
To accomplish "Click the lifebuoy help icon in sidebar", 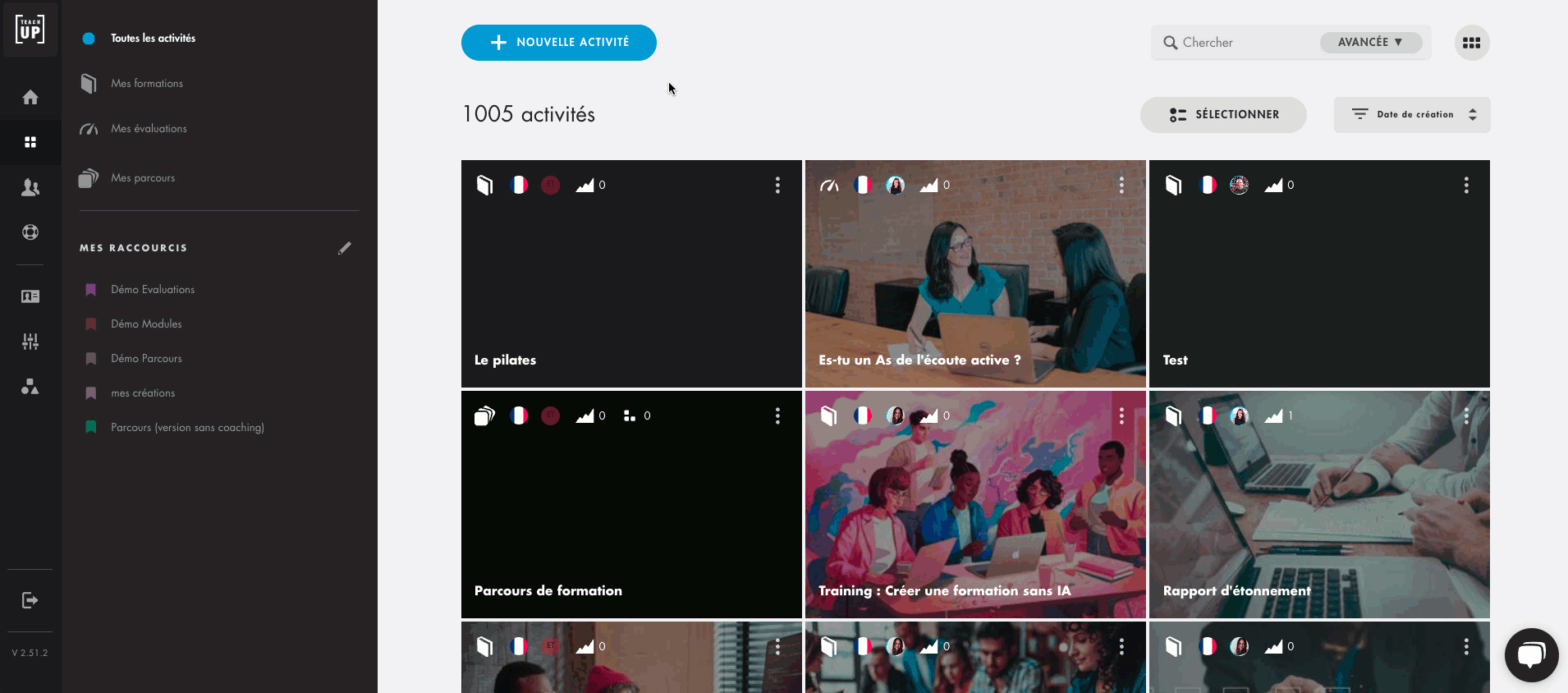I will [30, 232].
